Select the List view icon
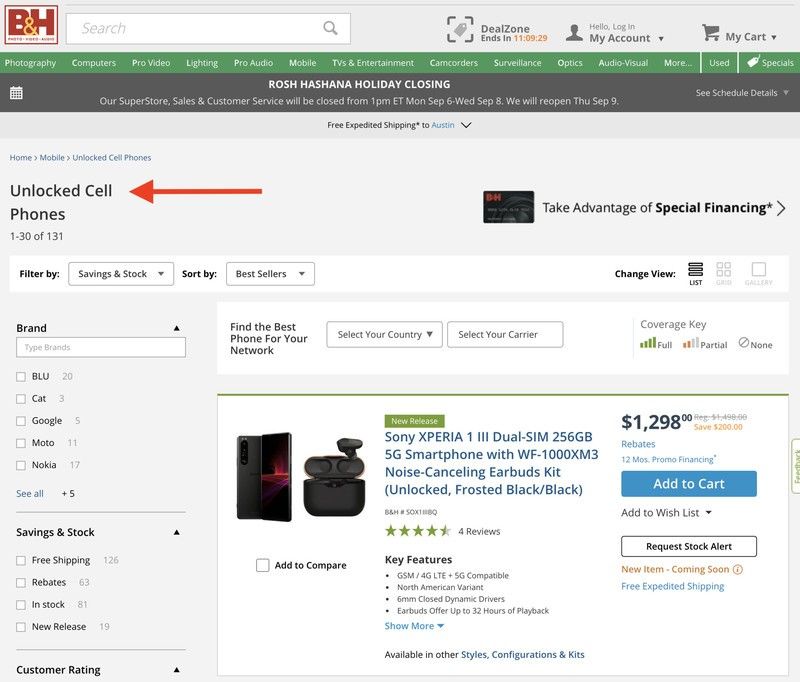Image resolution: width=800 pixels, height=682 pixels. [695, 270]
